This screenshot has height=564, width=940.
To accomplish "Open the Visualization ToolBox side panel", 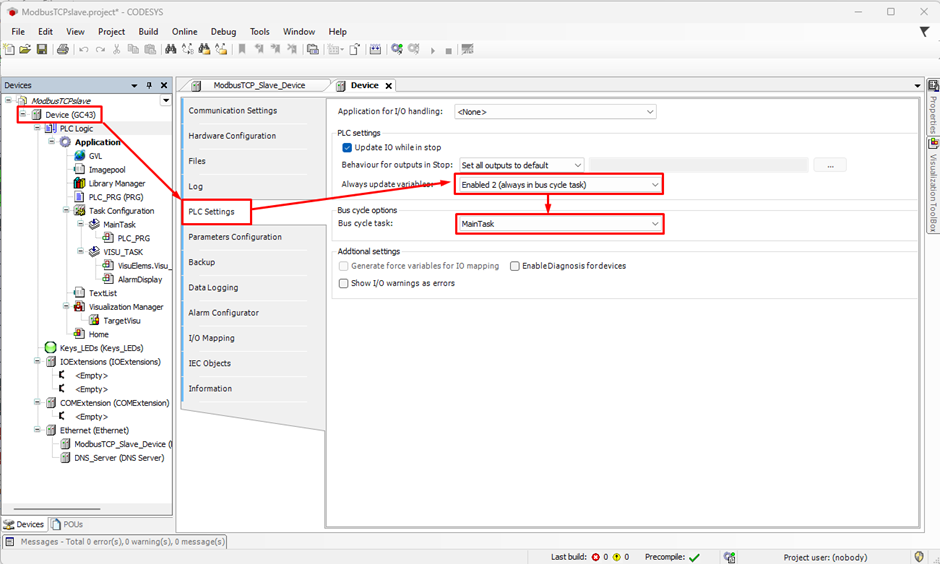I will point(933,186).
